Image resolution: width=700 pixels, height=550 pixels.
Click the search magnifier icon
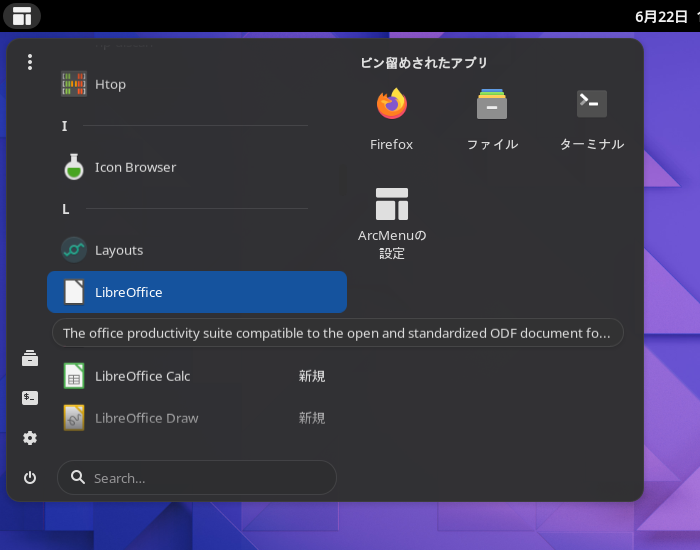[x=78, y=477]
